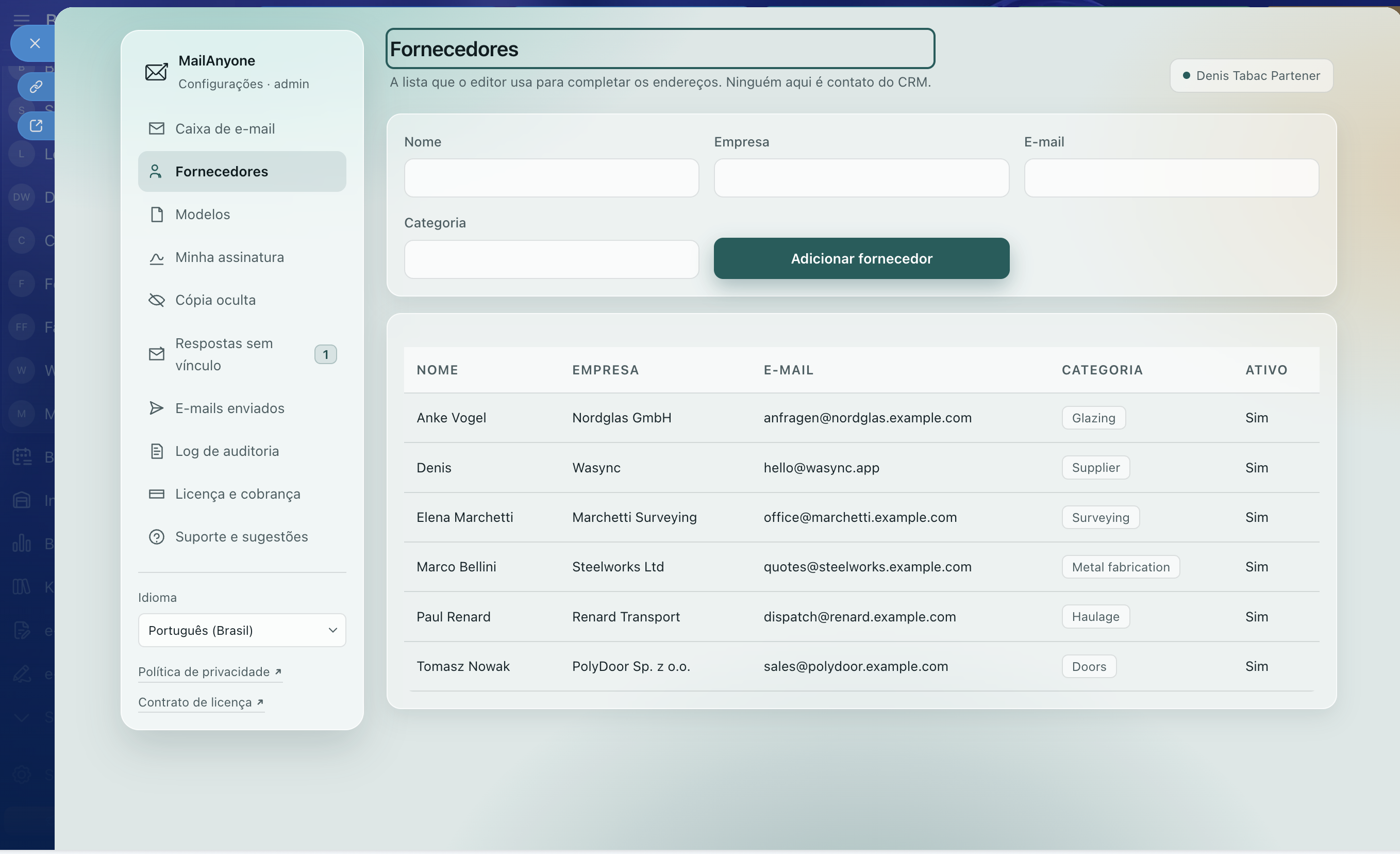The image size is (1400, 854).
Task: Select the name Marco Bellini
Action: tap(456, 566)
